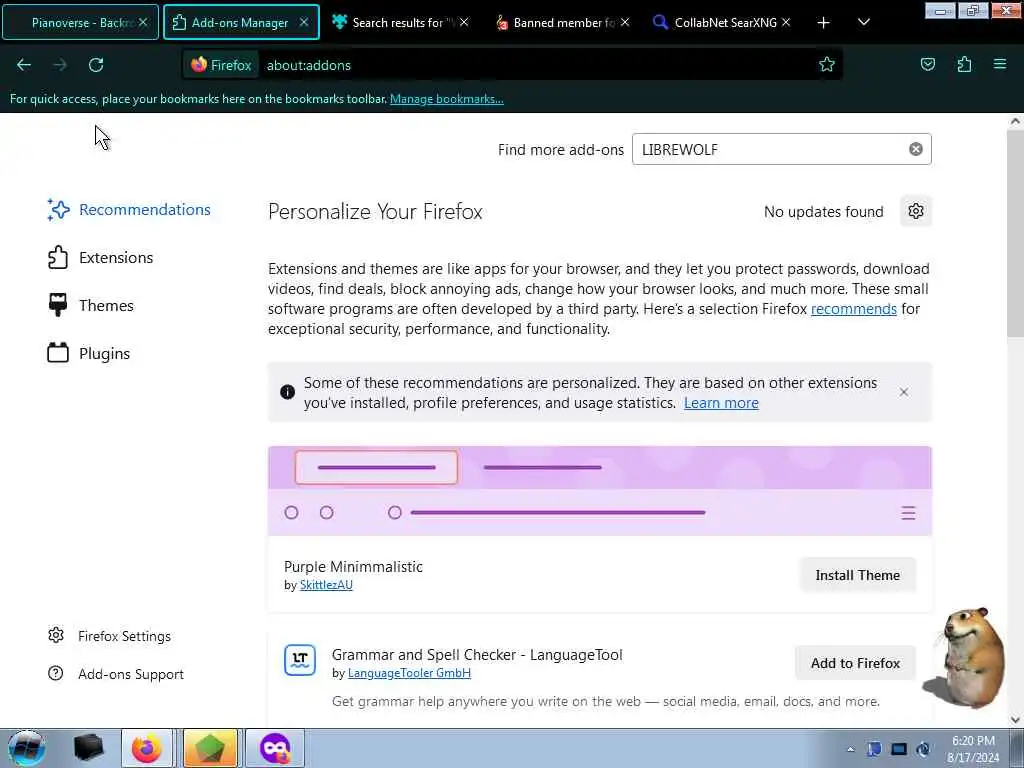The width and height of the screenshot is (1024, 768).
Task: Click the info icon in the notice
Action: 287,392
